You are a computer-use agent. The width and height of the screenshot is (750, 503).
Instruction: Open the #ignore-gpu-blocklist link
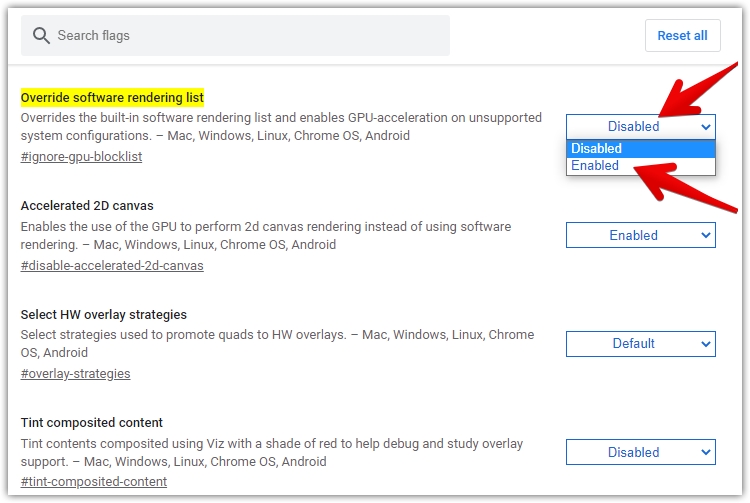tap(81, 157)
